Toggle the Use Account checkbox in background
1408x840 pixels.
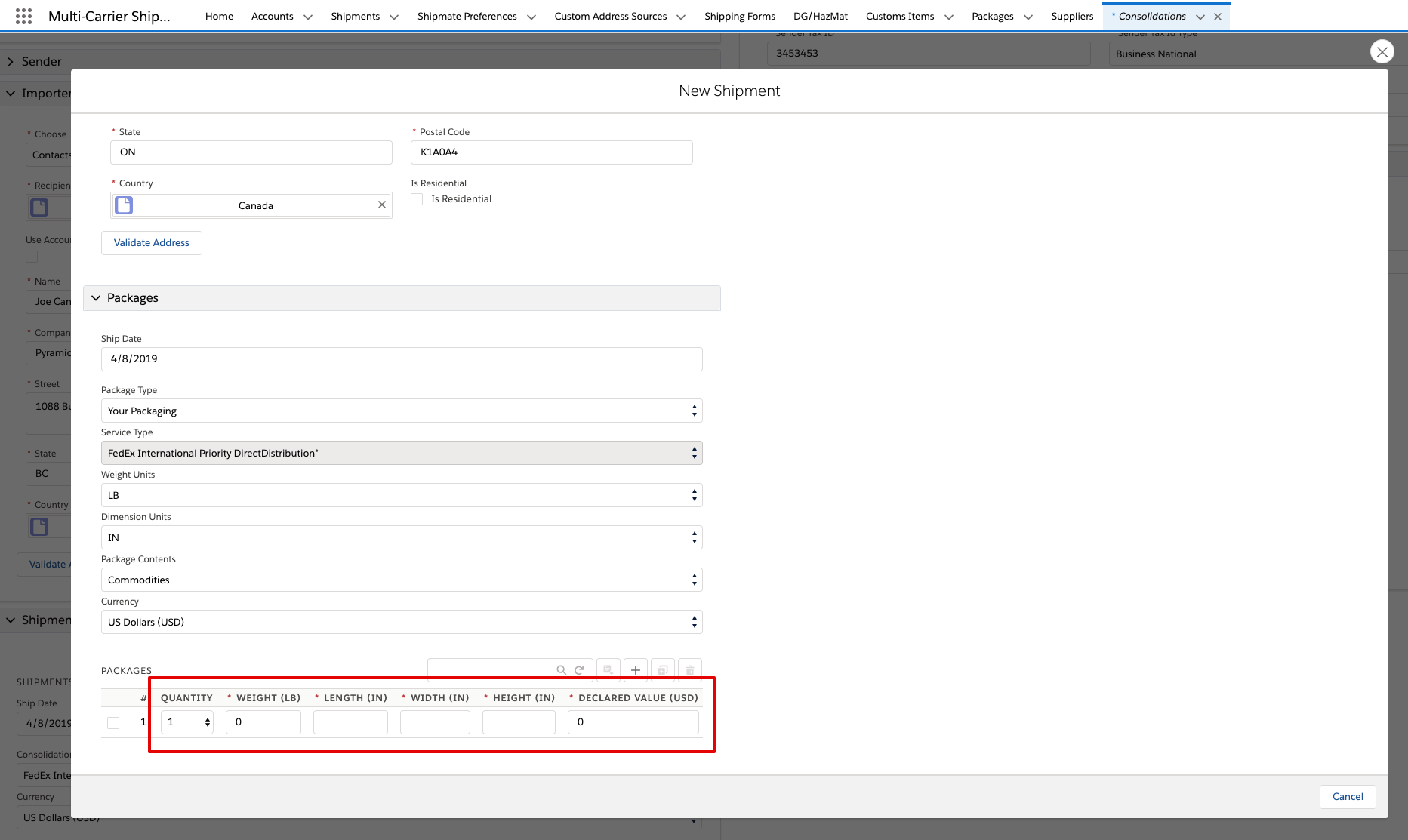(x=32, y=257)
